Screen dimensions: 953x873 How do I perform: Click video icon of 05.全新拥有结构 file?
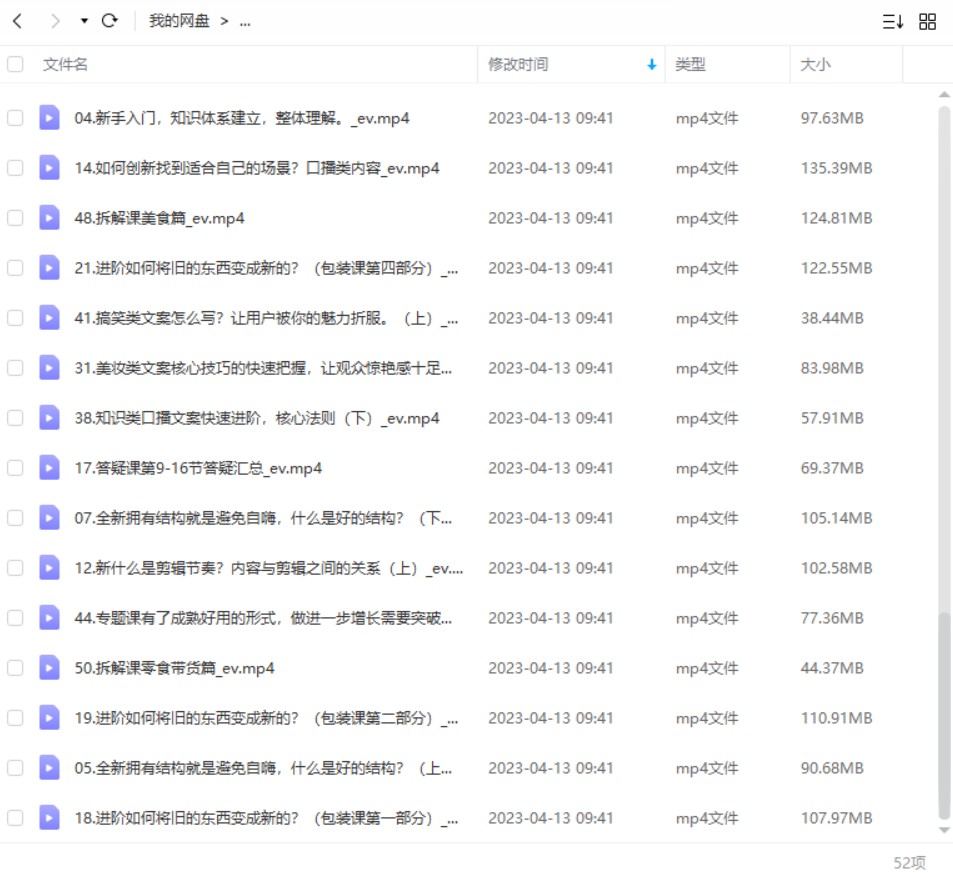click(x=49, y=767)
